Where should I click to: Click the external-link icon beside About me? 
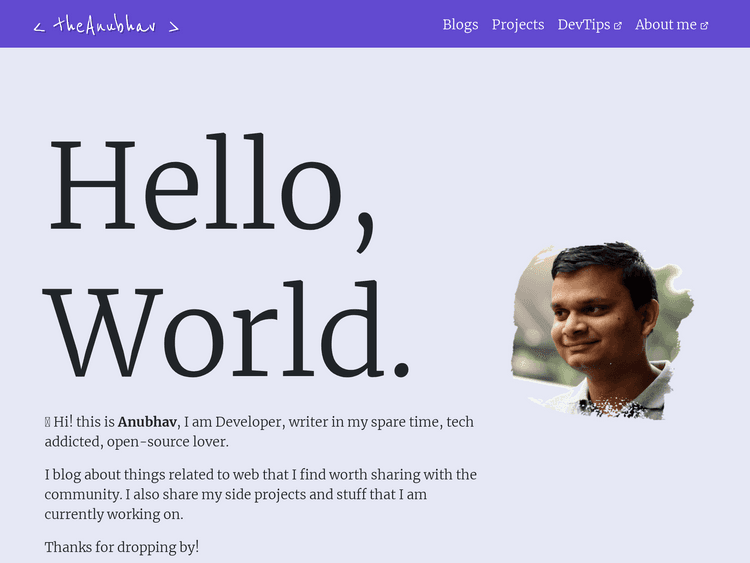point(704,26)
